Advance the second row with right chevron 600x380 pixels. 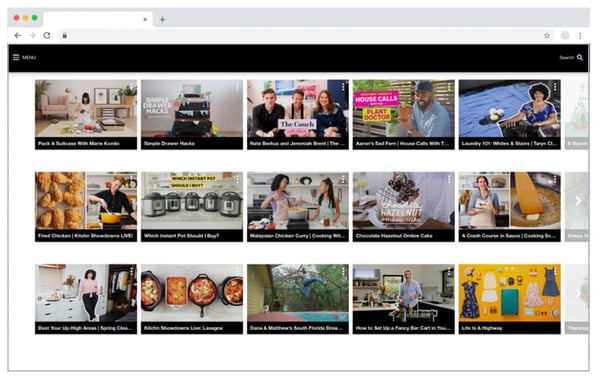pos(578,201)
